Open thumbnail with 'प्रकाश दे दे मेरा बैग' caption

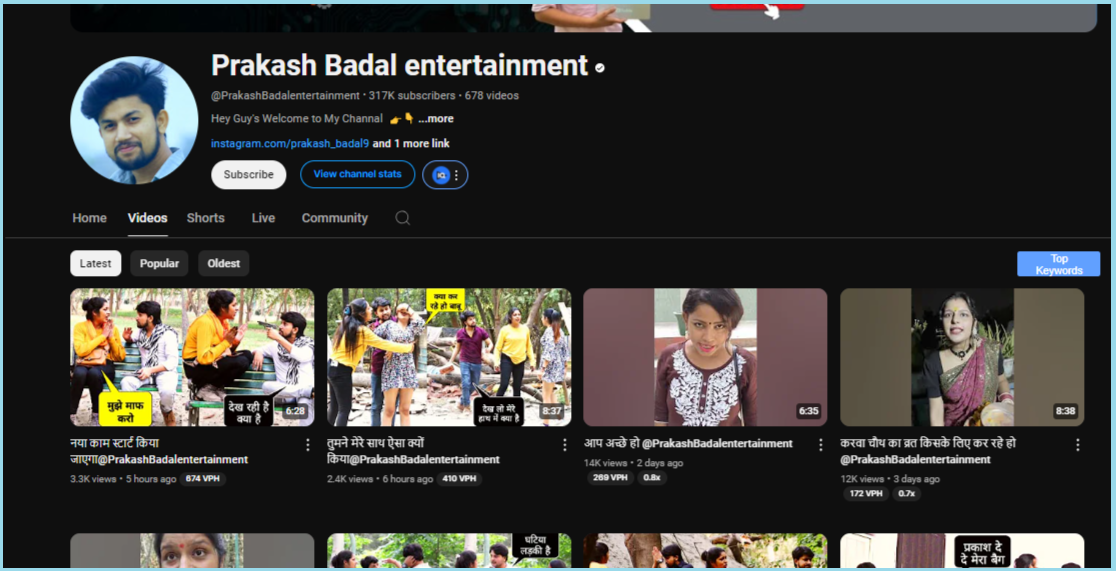[x=962, y=550]
